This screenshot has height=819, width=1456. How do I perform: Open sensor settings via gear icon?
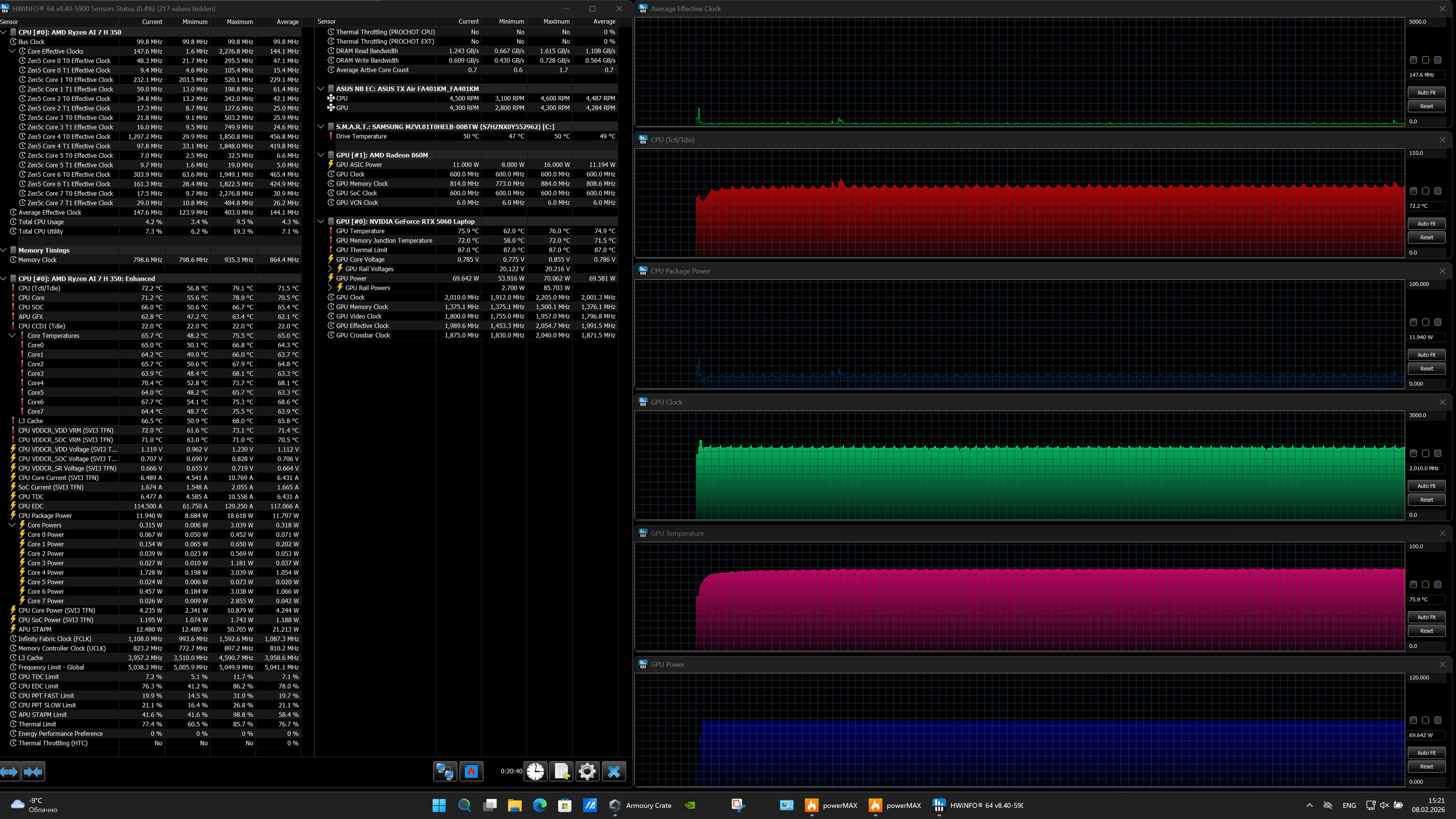[587, 771]
